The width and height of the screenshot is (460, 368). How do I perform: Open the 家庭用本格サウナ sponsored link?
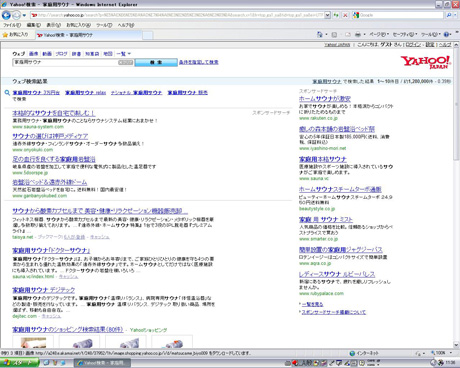(x=323, y=159)
